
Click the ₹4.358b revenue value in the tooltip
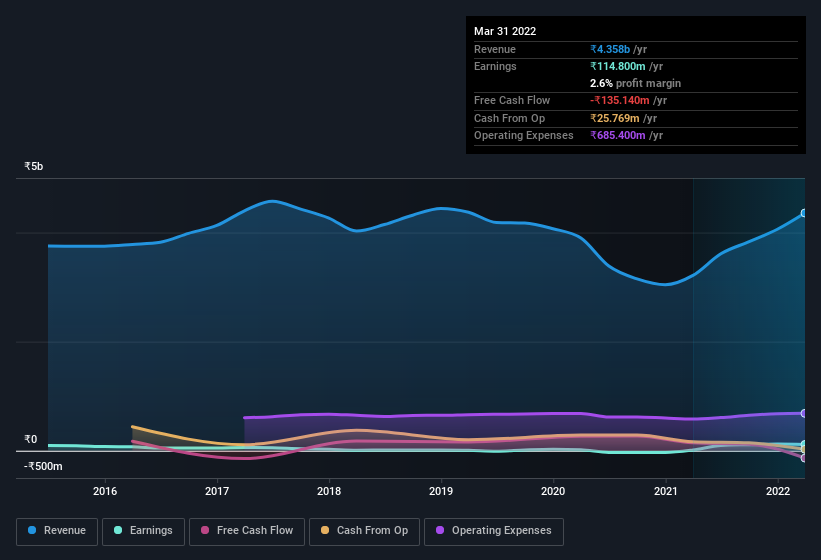point(610,49)
